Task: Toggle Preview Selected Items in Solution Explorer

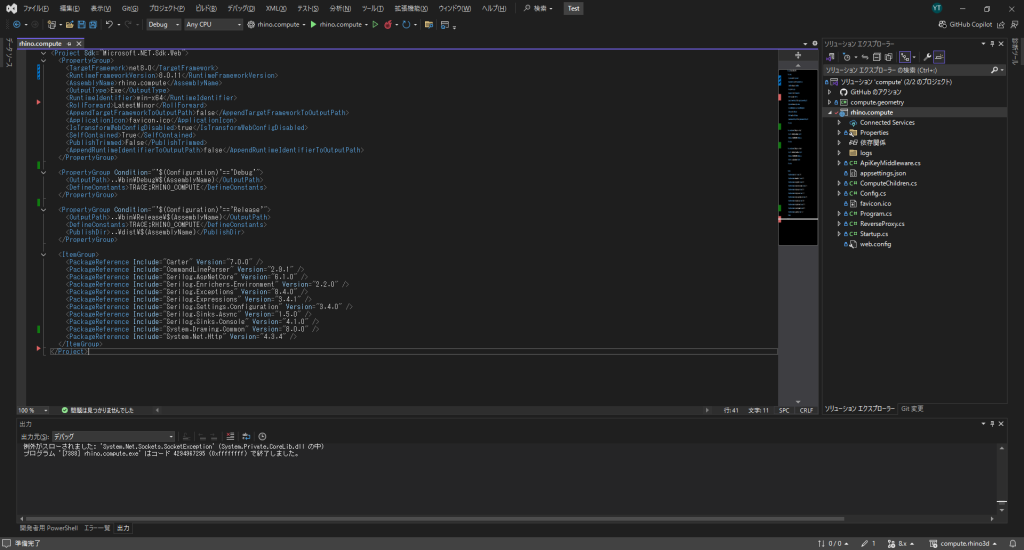Action: click(x=939, y=57)
